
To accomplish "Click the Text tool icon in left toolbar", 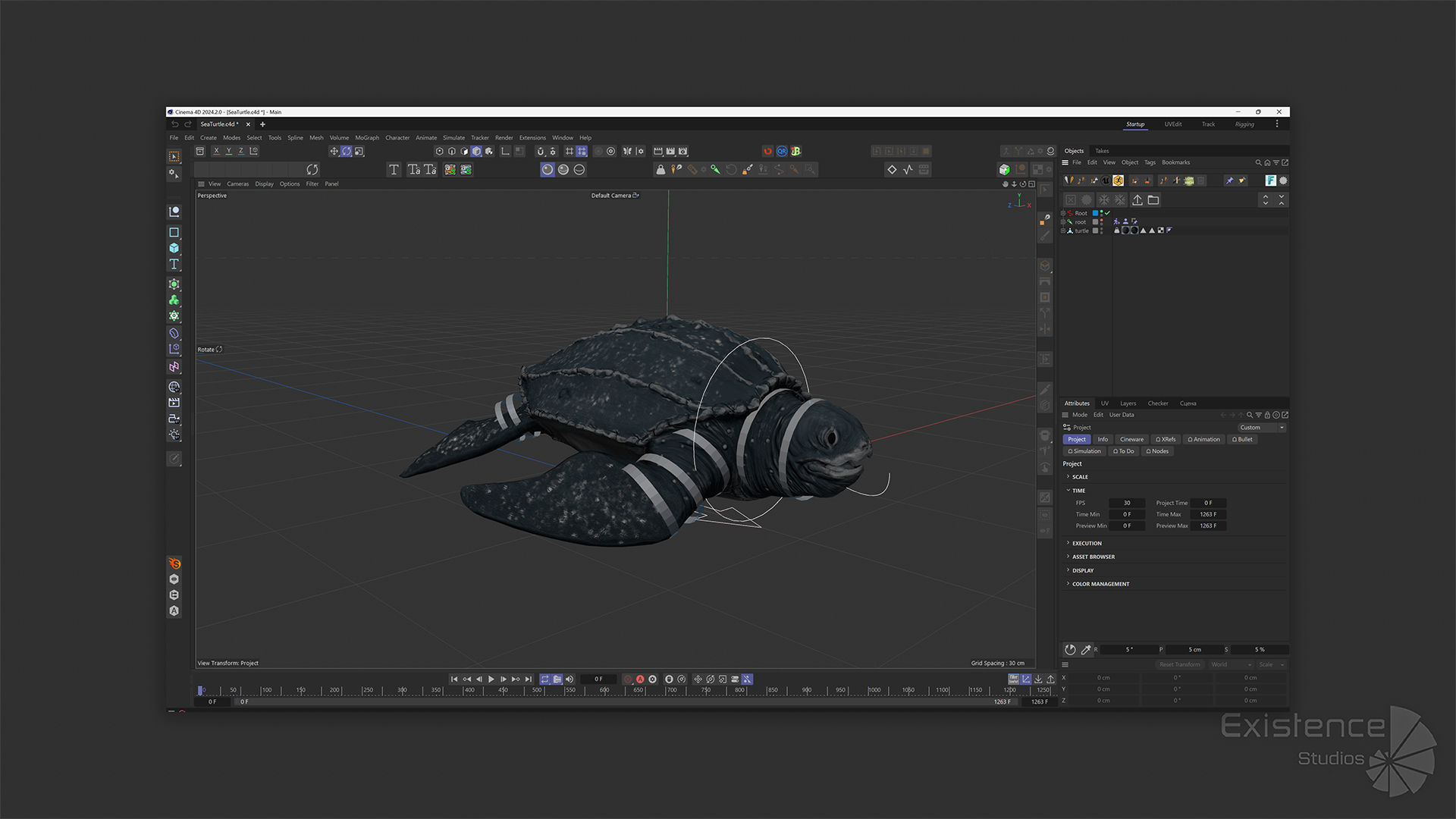I will [x=174, y=264].
